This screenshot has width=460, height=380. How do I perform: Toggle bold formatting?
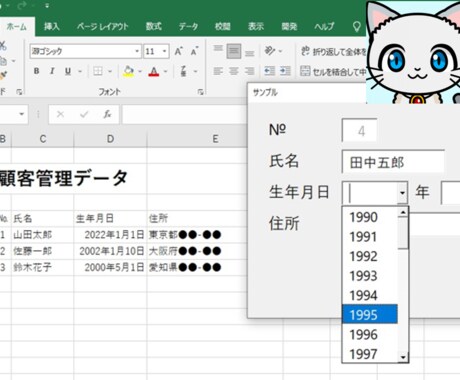pyautogui.click(x=37, y=71)
